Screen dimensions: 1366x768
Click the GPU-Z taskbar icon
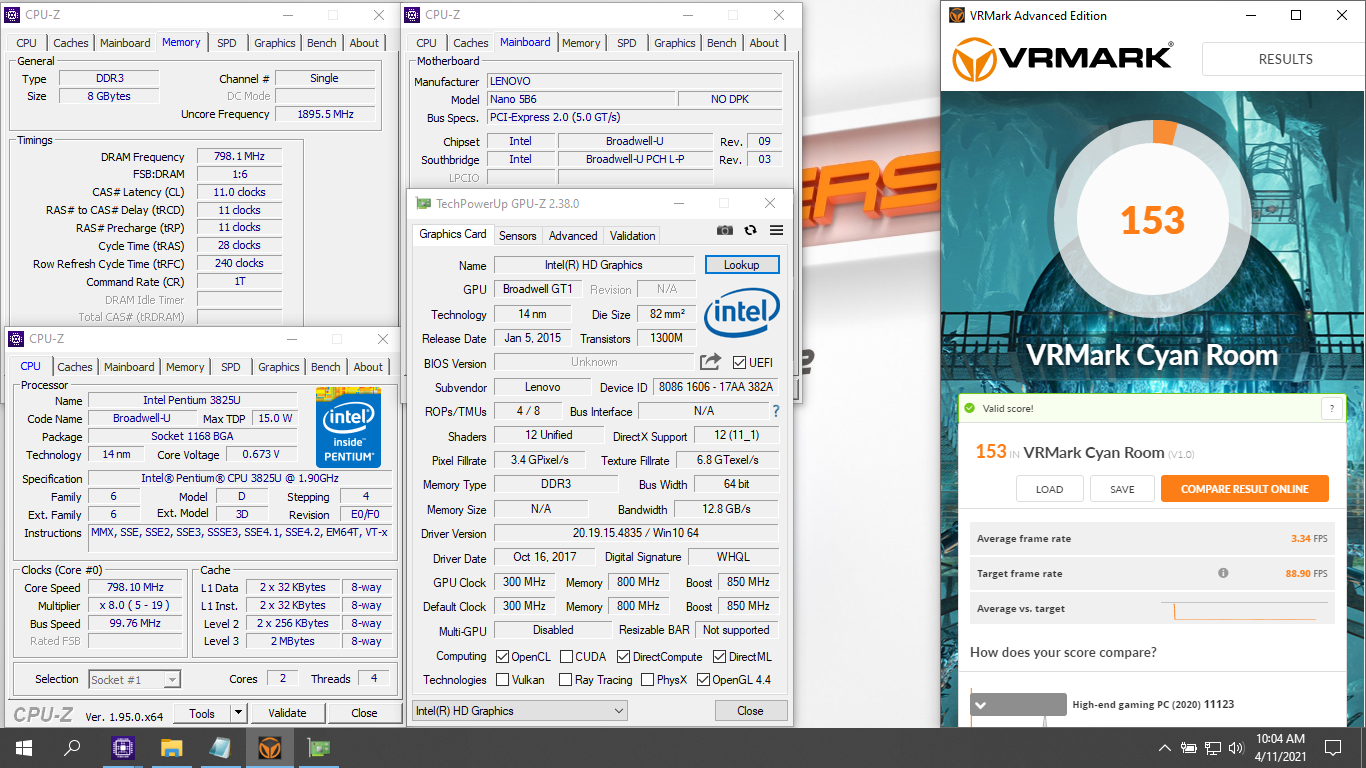tap(319, 747)
